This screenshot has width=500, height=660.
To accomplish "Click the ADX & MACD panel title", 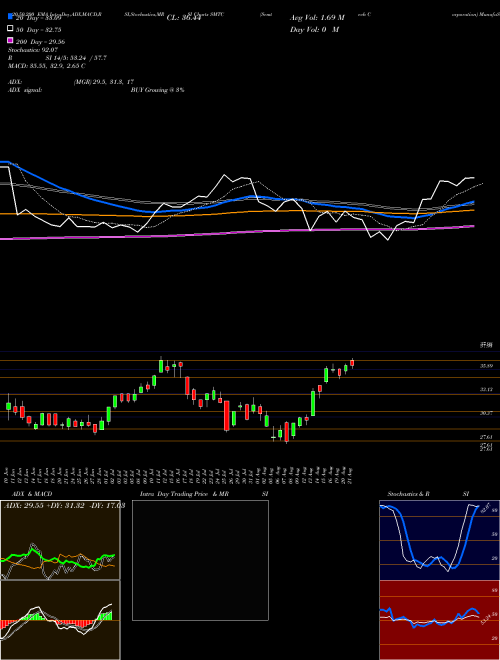I will [32, 494].
